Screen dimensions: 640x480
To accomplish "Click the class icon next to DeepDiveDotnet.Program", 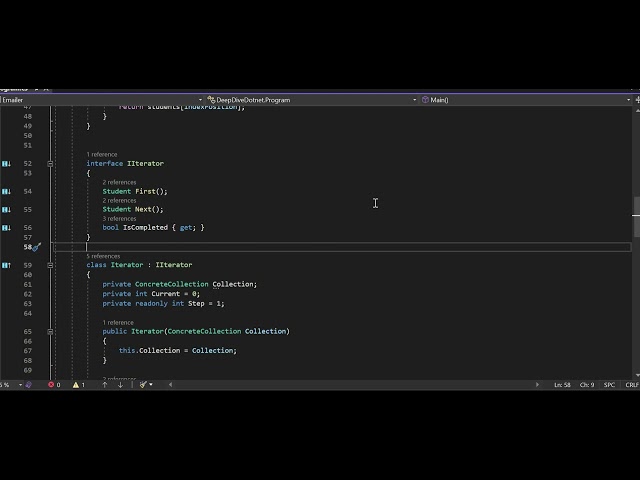I will 211,100.
